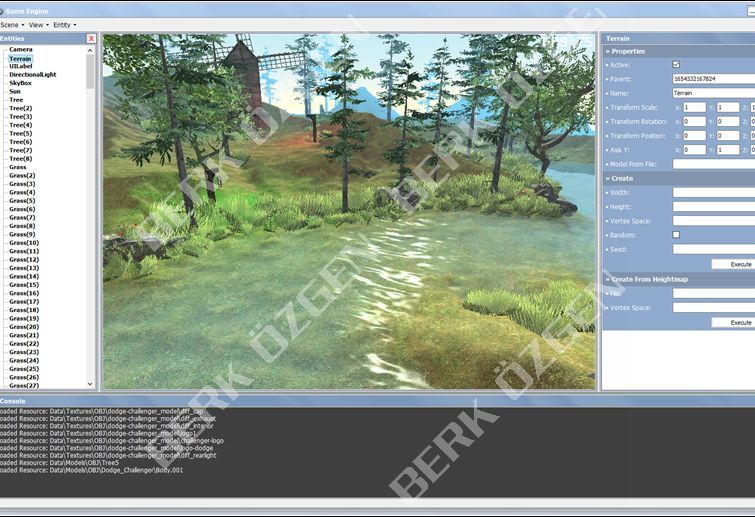Open the Entity menu
The image size is (755, 517).
[65, 25]
